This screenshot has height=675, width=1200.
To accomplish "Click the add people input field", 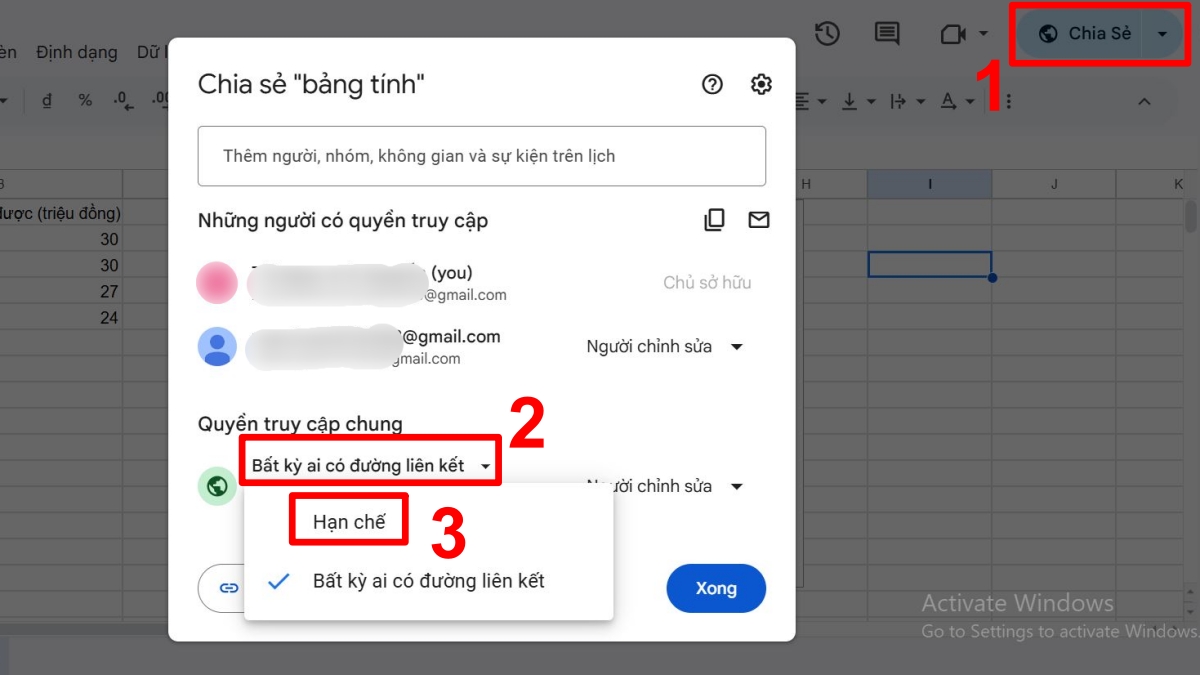I will (482, 155).
